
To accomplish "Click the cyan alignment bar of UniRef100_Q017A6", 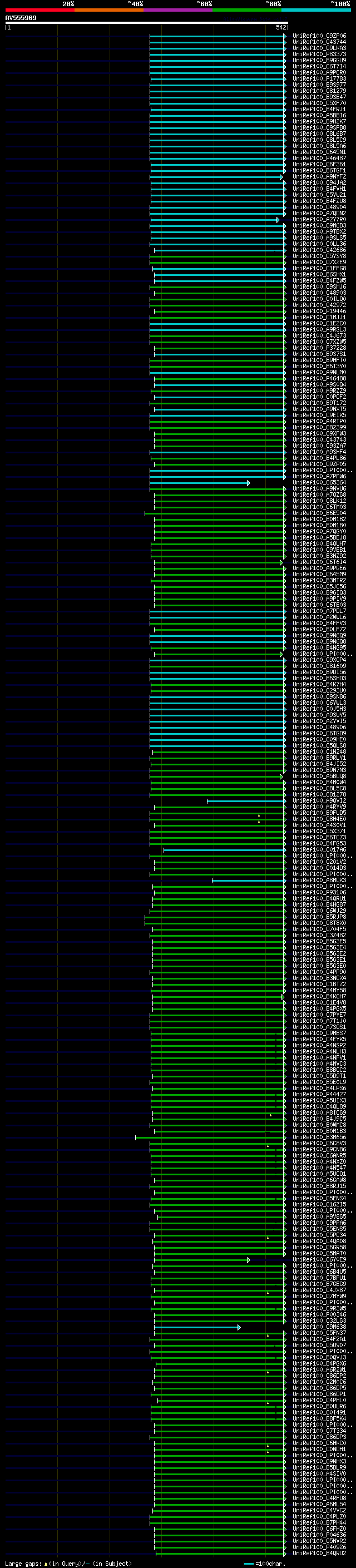I will (x=225, y=850).
